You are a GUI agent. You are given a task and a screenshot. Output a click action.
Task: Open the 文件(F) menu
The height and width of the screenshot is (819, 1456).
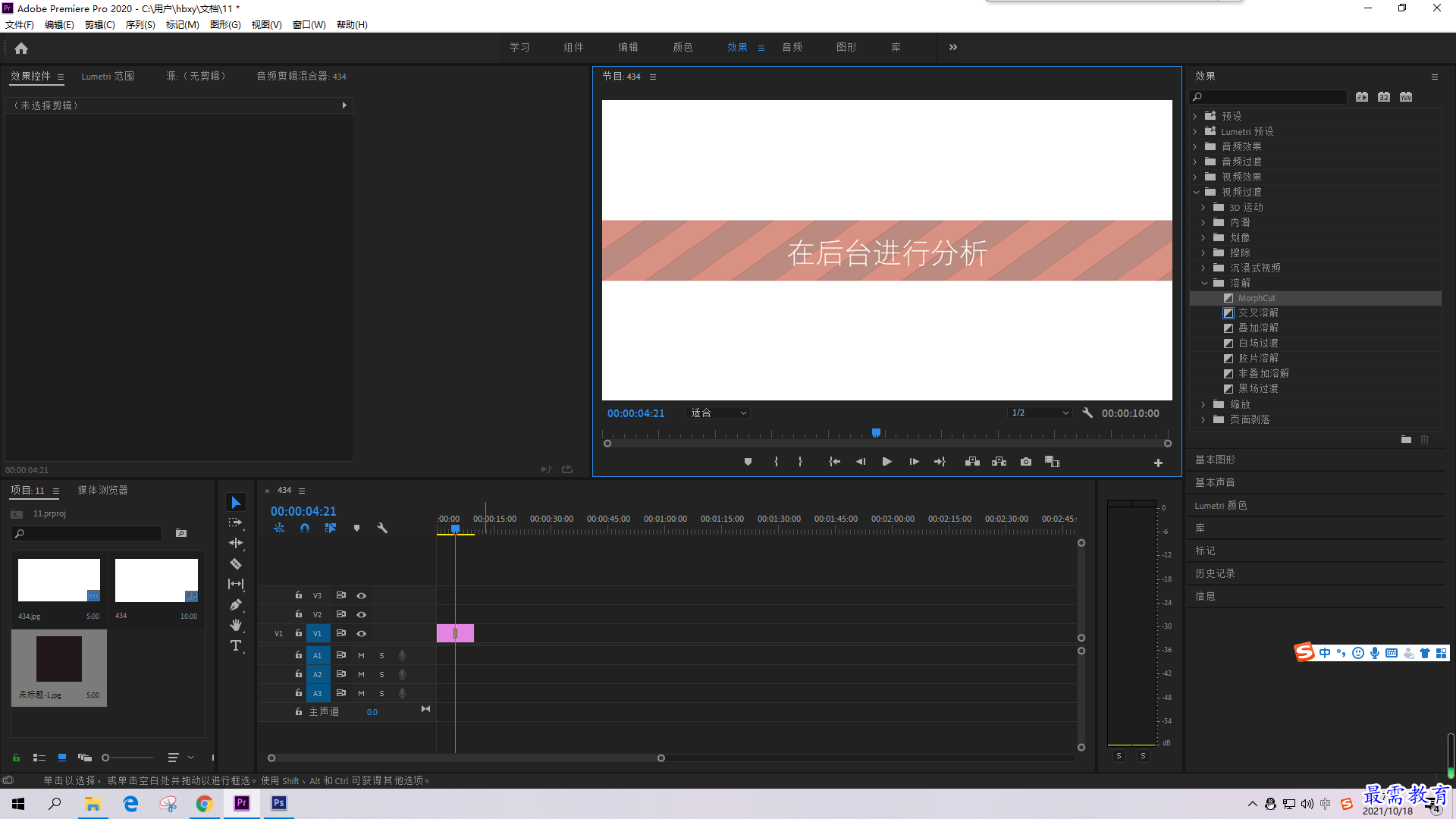click(20, 25)
